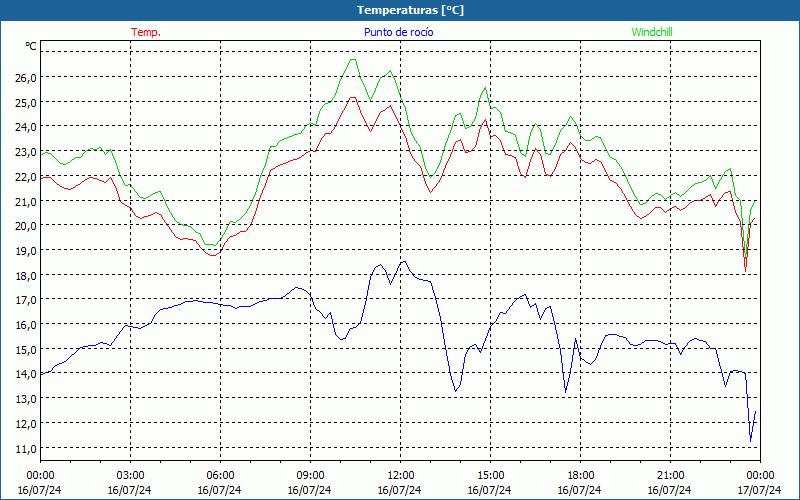Click the 15:00 time axis label
Image resolution: width=800 pixels, height=500 pixels.
[x=490, y=476]
